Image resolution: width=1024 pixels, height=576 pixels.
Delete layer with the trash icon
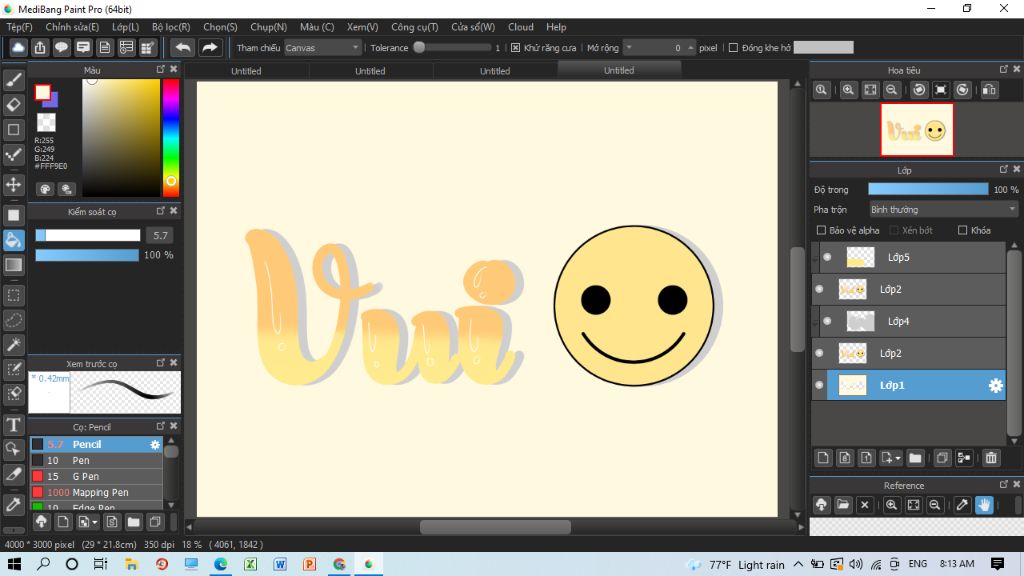point(991,458)
